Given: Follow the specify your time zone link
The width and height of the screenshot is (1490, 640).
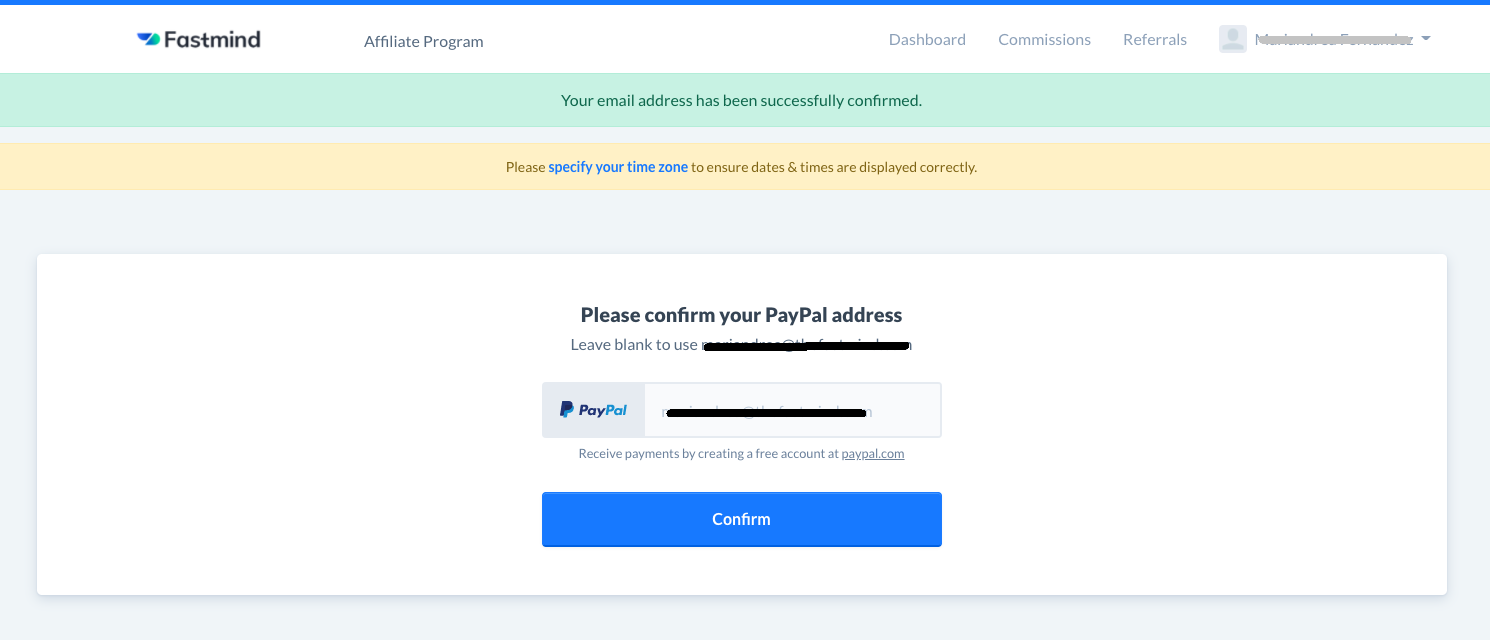Looking at the screenshot, I should click(618, 167).
